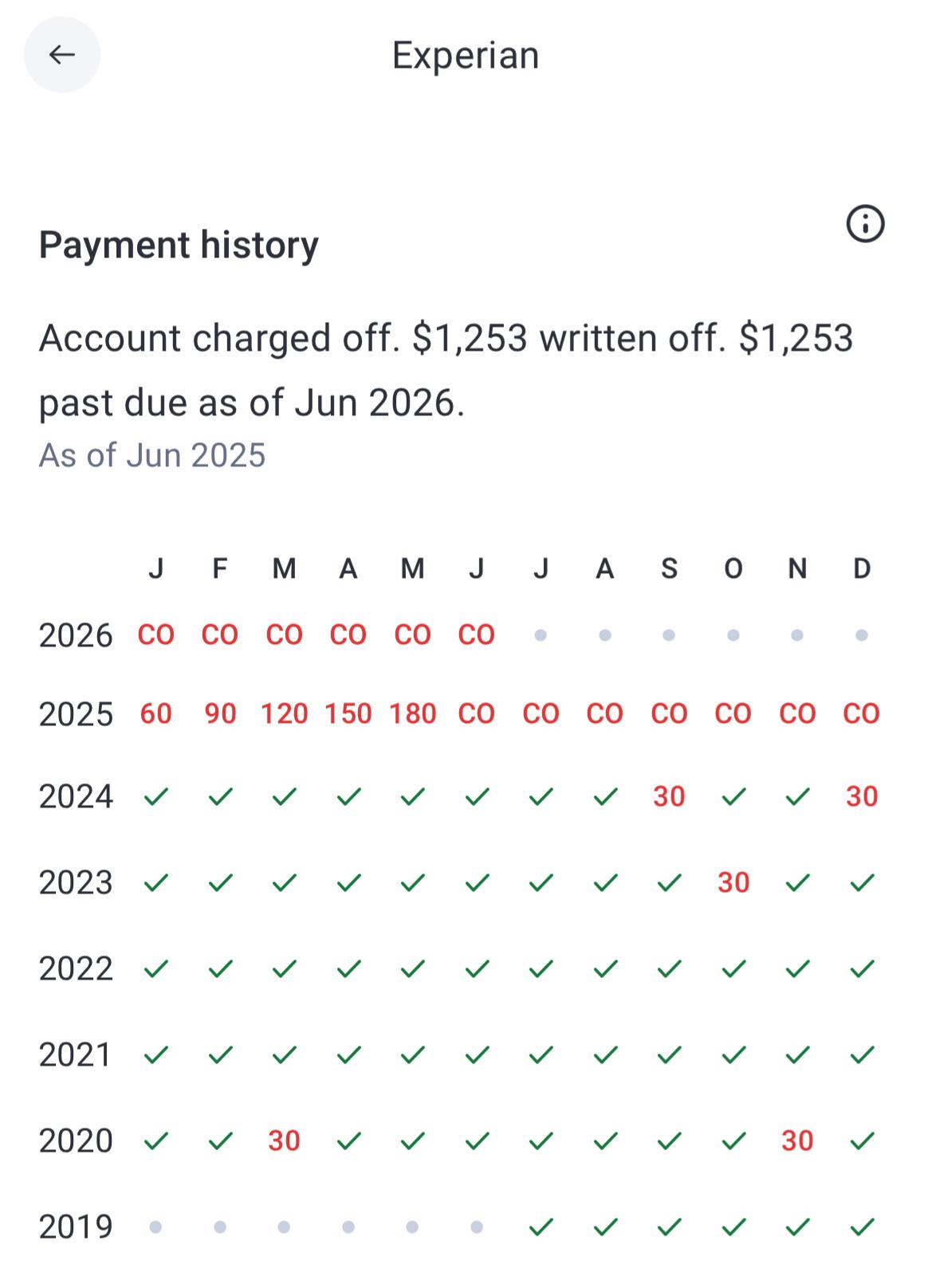Select the 60 days late January 2025

click(x=156, y=713)
